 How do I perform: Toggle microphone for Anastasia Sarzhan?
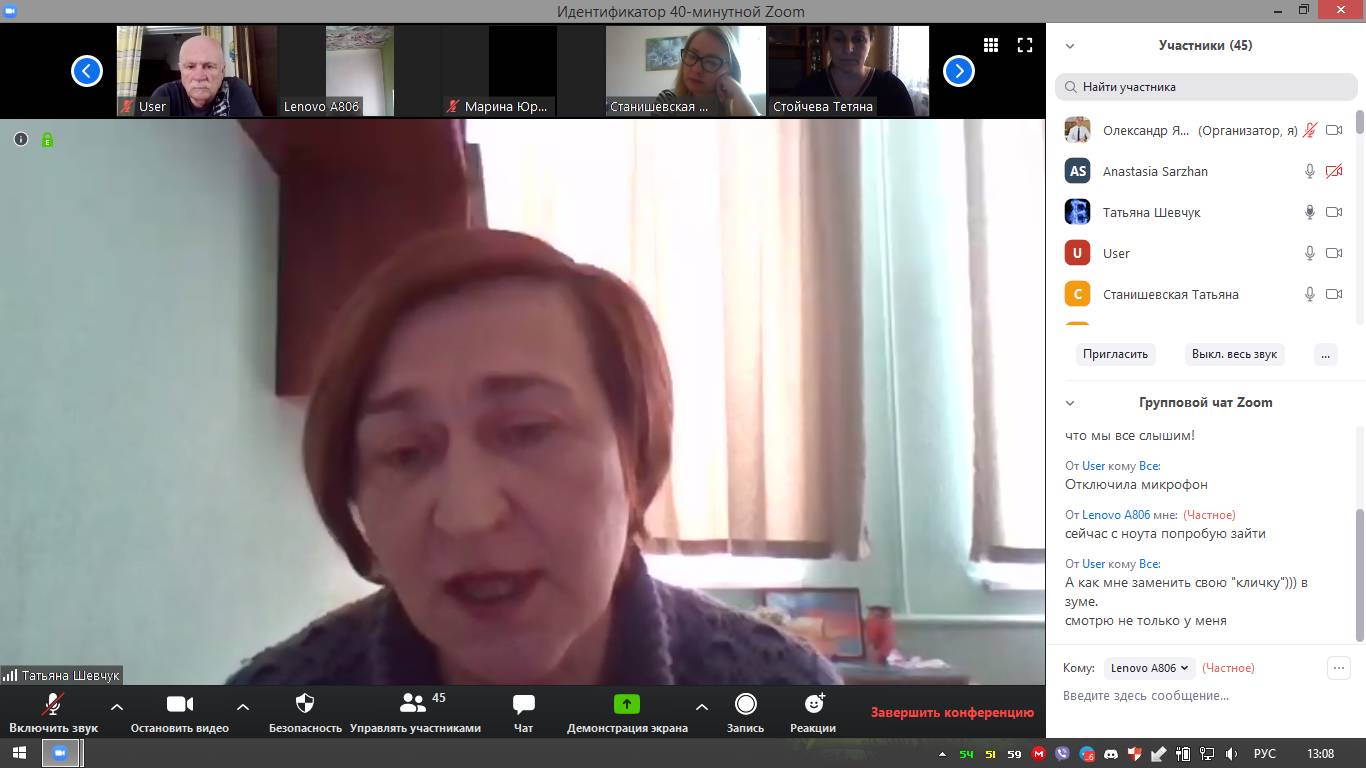coord(1309,172)
